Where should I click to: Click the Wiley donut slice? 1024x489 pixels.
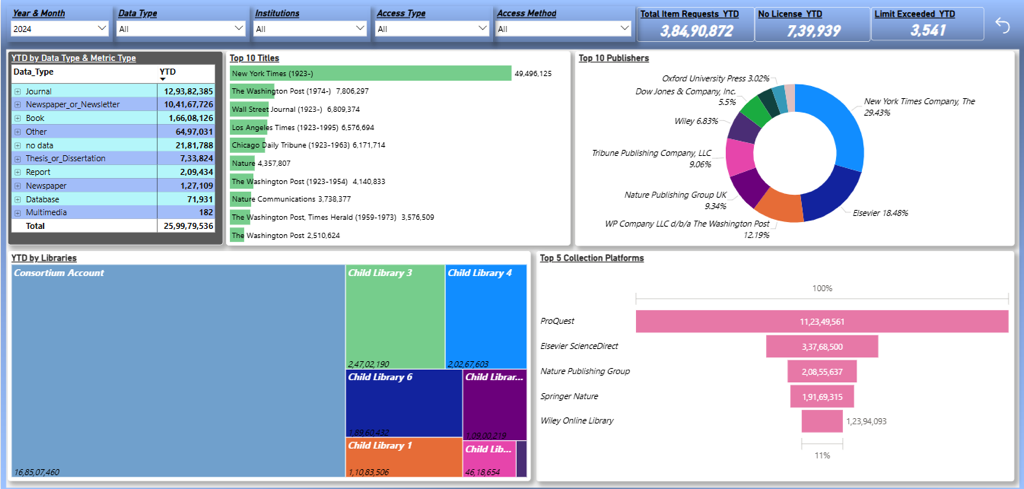pyautogui.click(x=743, y=127)
